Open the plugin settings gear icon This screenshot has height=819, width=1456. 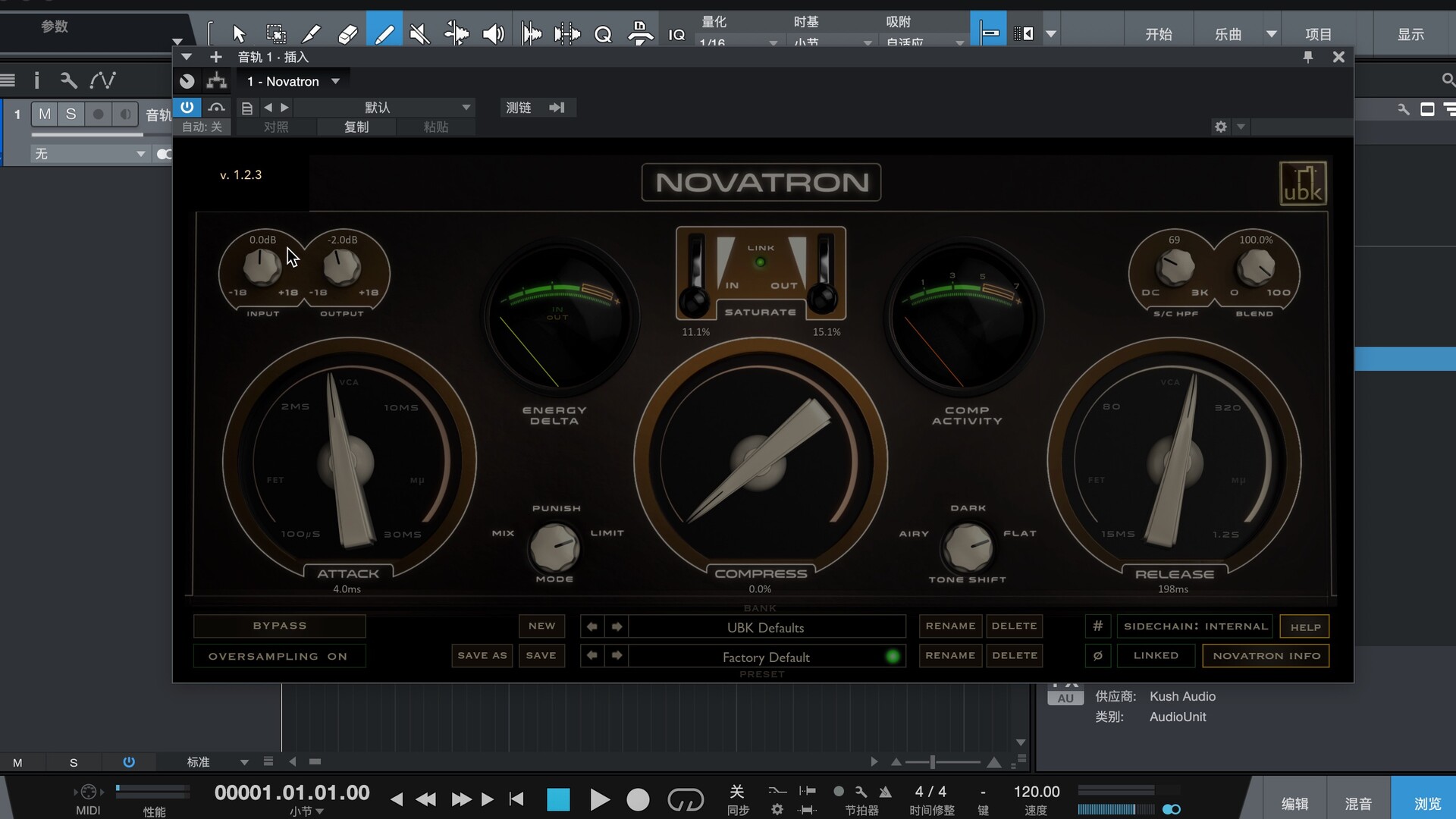coord(1220,127)
